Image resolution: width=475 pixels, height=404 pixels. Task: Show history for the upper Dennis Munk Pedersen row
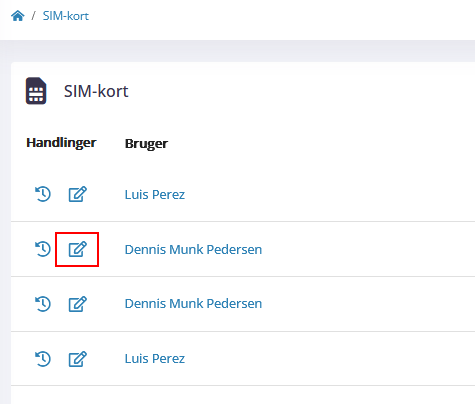click(x=43, y=249)
